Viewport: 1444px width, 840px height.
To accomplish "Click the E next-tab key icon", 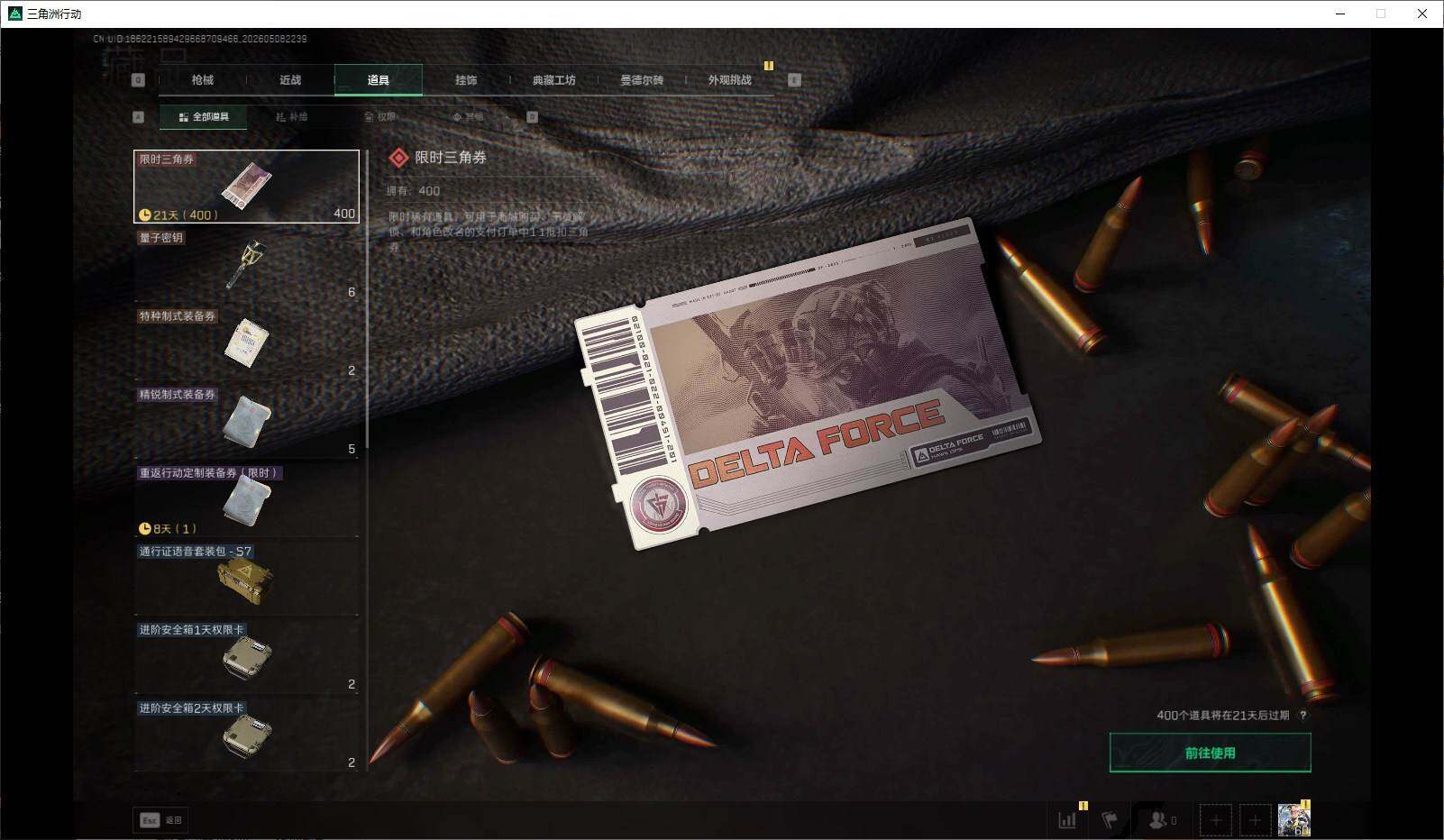I will (x=794, y=80).
